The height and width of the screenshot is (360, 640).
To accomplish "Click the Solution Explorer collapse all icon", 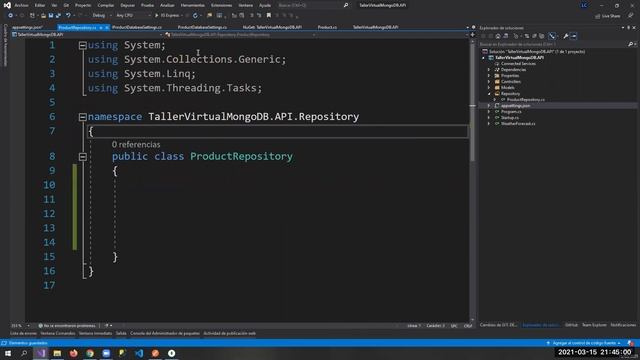I will coord(534,36).
